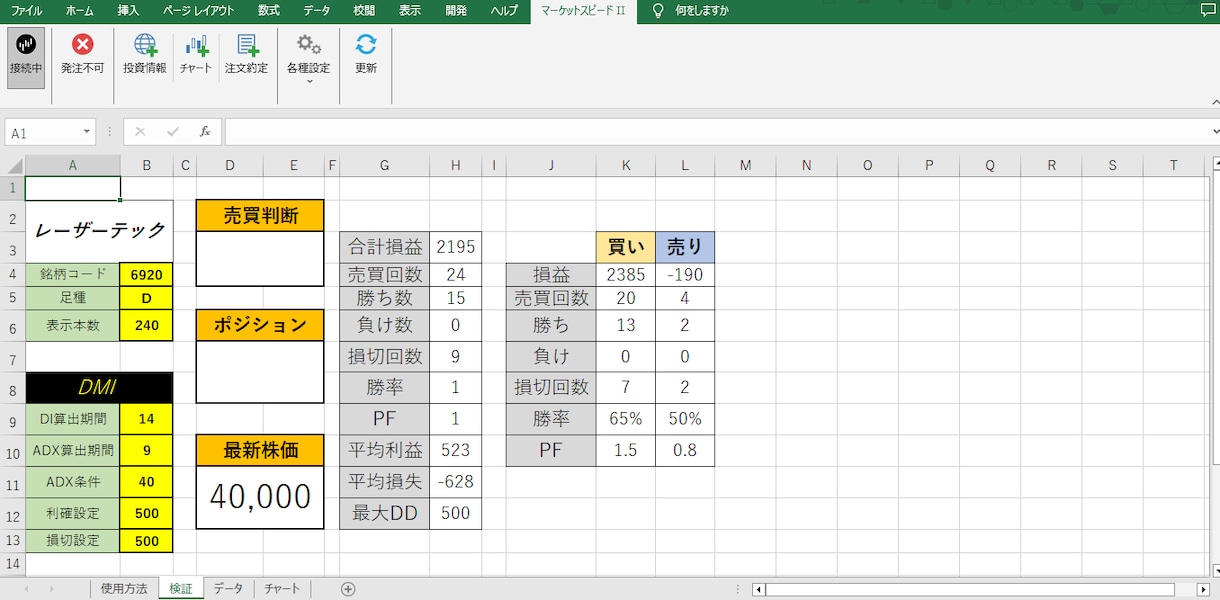Switch to the チャート sheet tab
The width and height of the screenshot is (1220, 600).
[x=282, y=589]
